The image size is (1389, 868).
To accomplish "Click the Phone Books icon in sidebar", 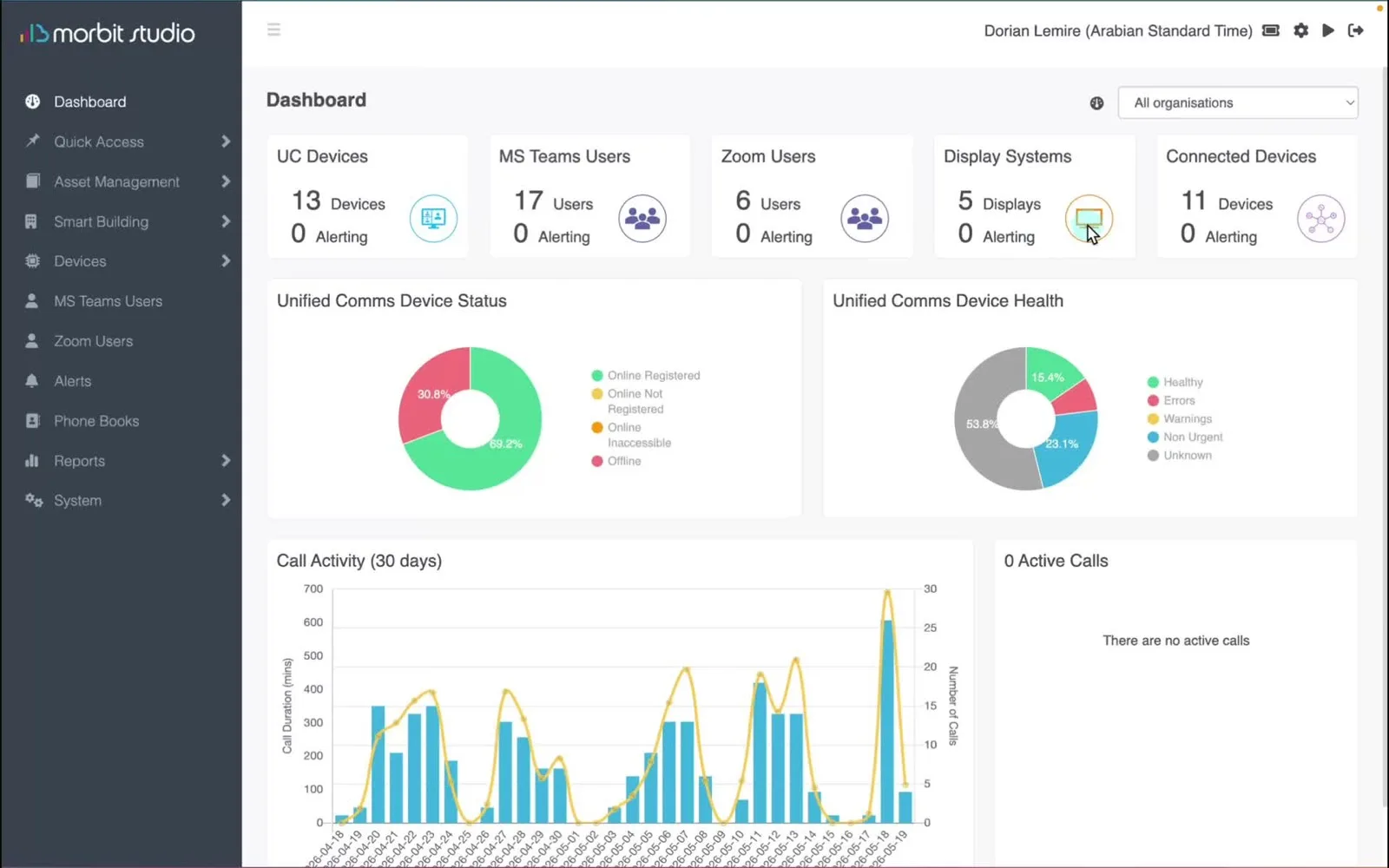I will 32,421.
